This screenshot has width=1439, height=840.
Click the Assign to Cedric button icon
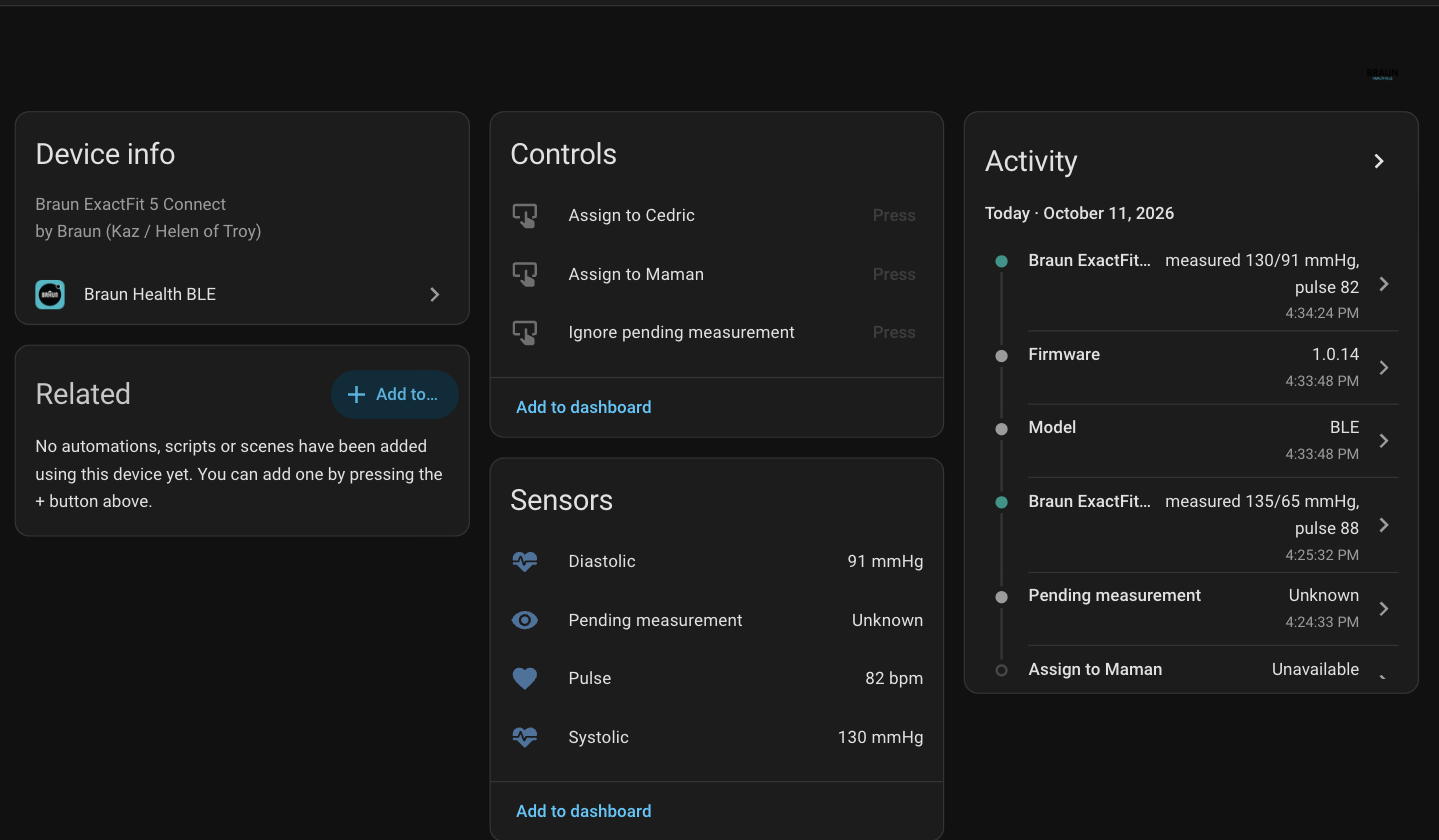[x=525, y=215]
